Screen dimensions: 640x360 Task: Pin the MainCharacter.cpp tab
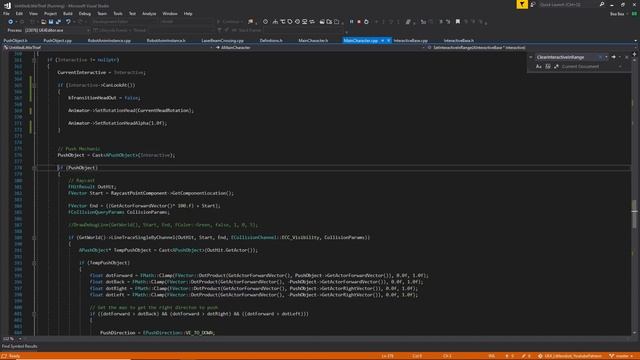tap(382, 40)
